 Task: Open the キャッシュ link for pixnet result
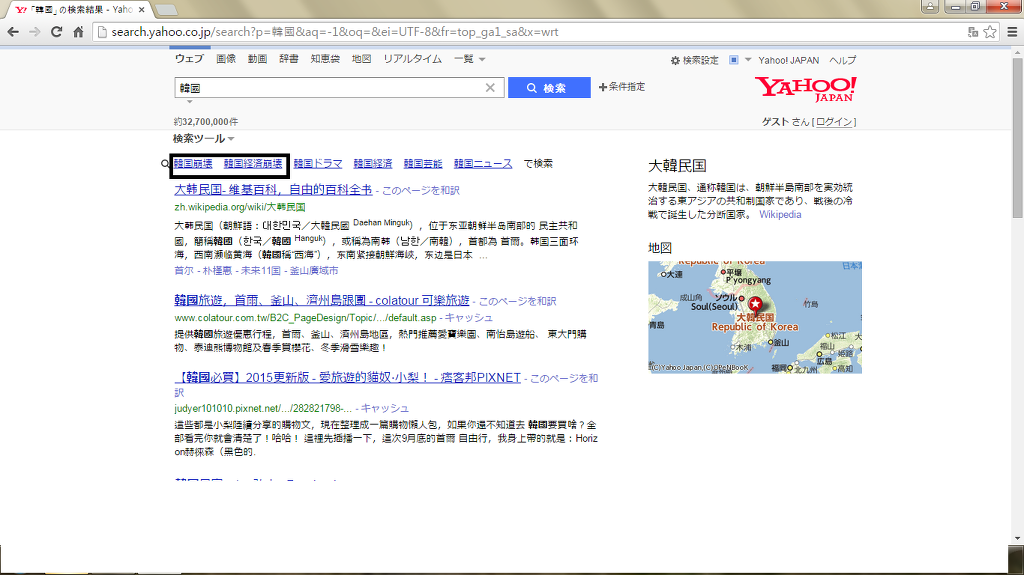(x=385, y=408)
